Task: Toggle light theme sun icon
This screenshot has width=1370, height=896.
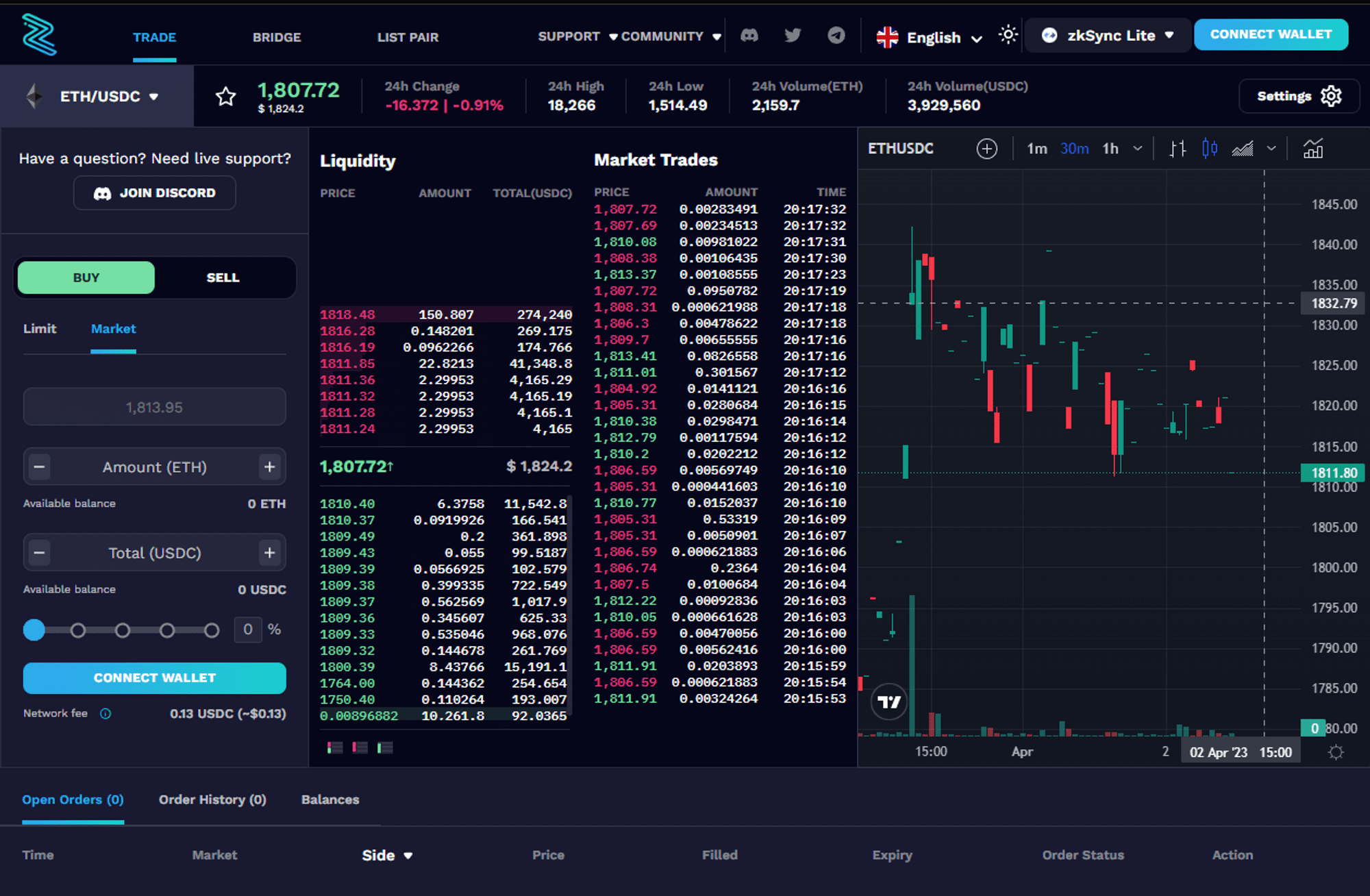Action: (x=1008, y=35)
